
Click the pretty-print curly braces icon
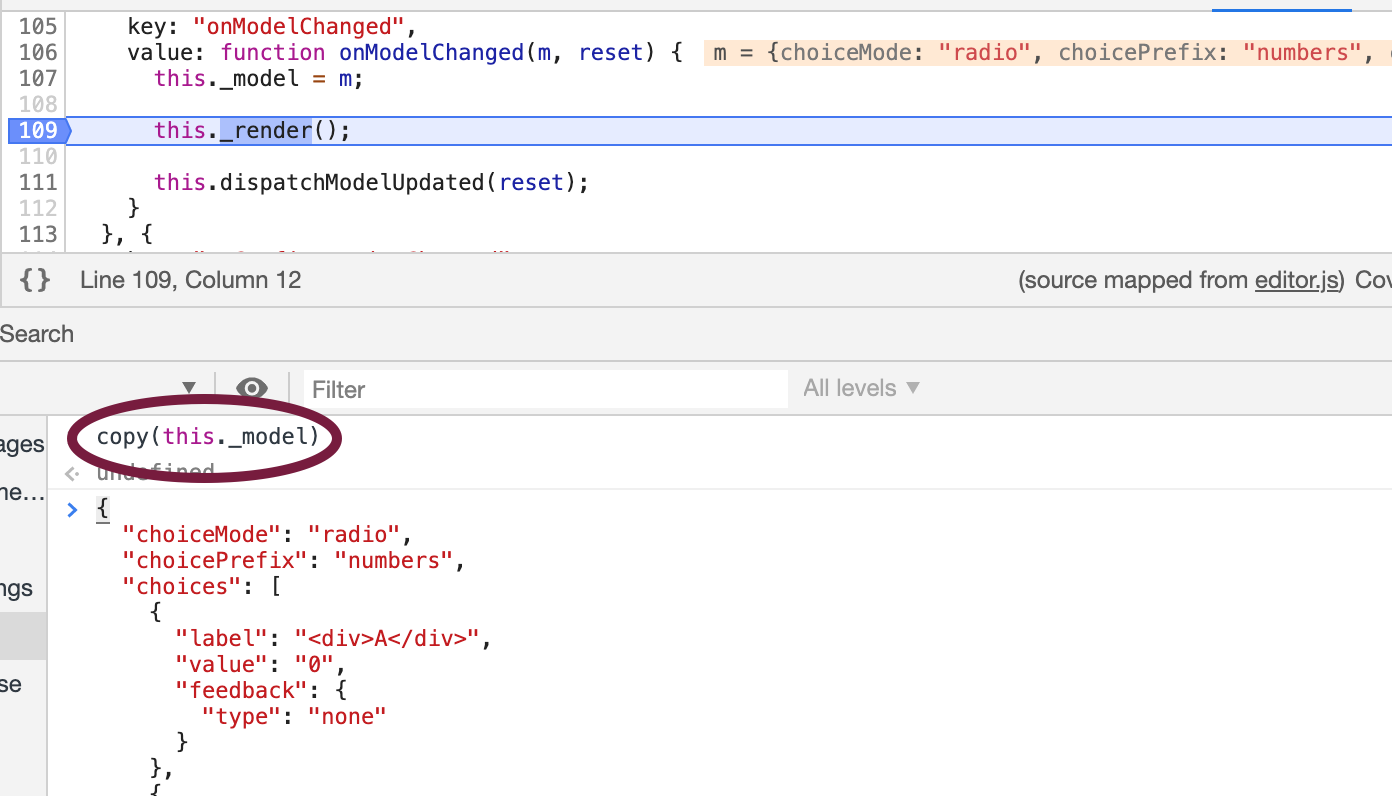point(35,281)
